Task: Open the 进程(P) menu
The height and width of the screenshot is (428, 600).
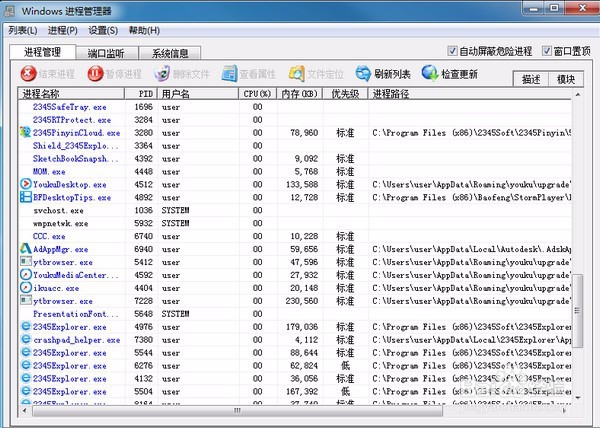Action: tap(63, 30)
